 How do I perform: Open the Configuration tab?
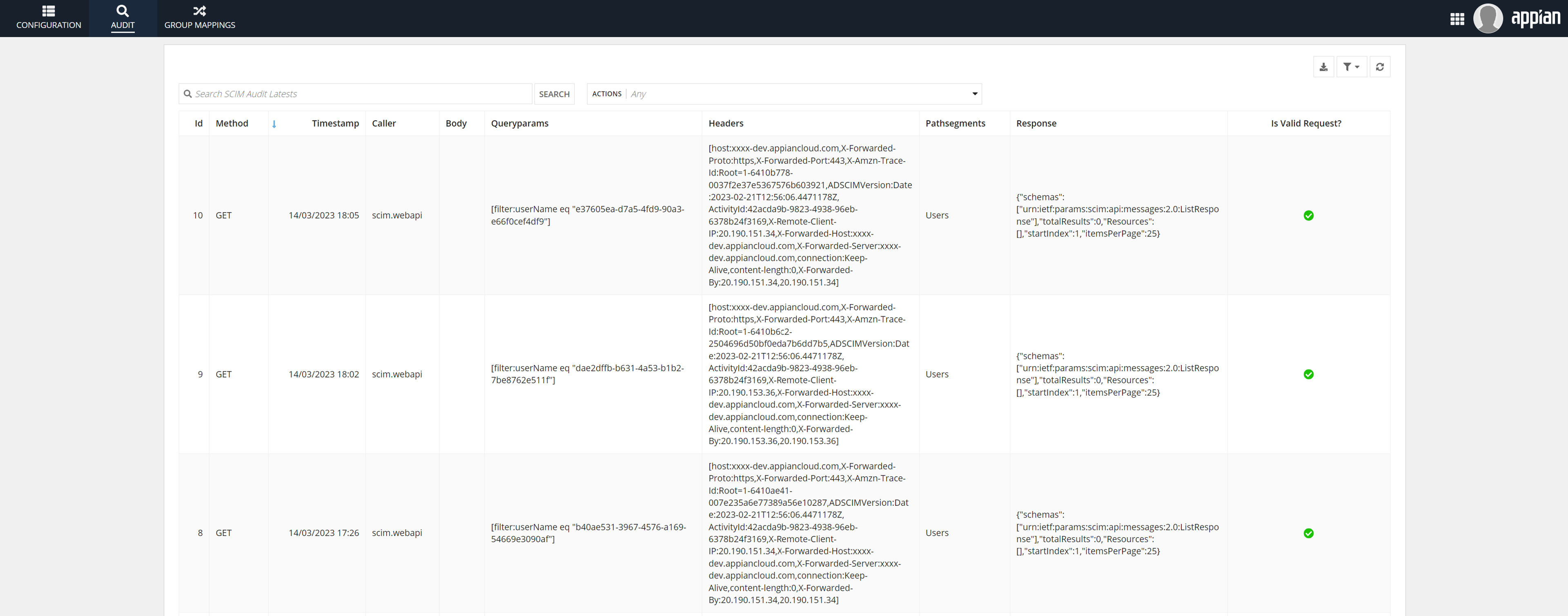point(49,18)
